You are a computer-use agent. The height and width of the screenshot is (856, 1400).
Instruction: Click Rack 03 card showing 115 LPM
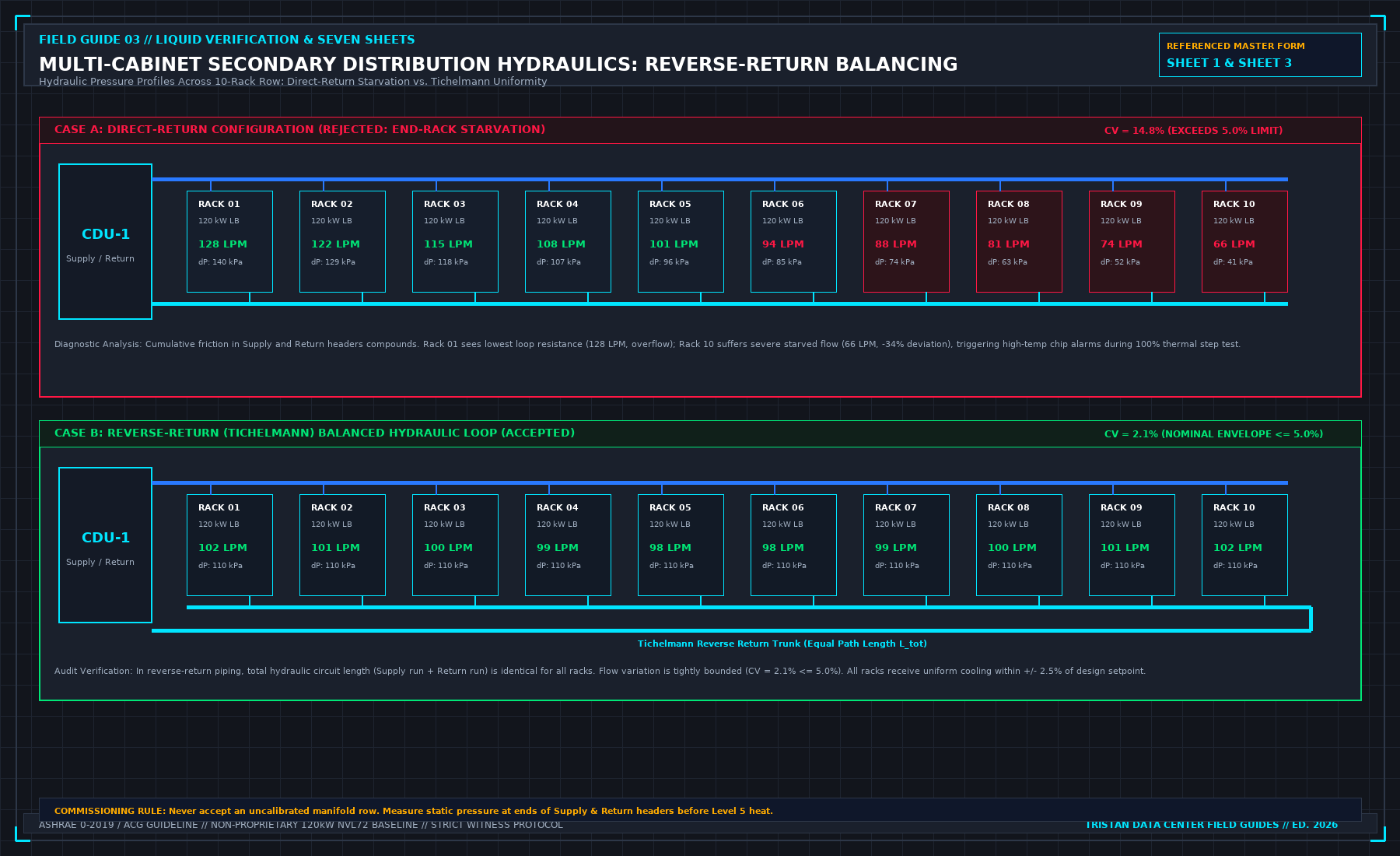[455, 241]
